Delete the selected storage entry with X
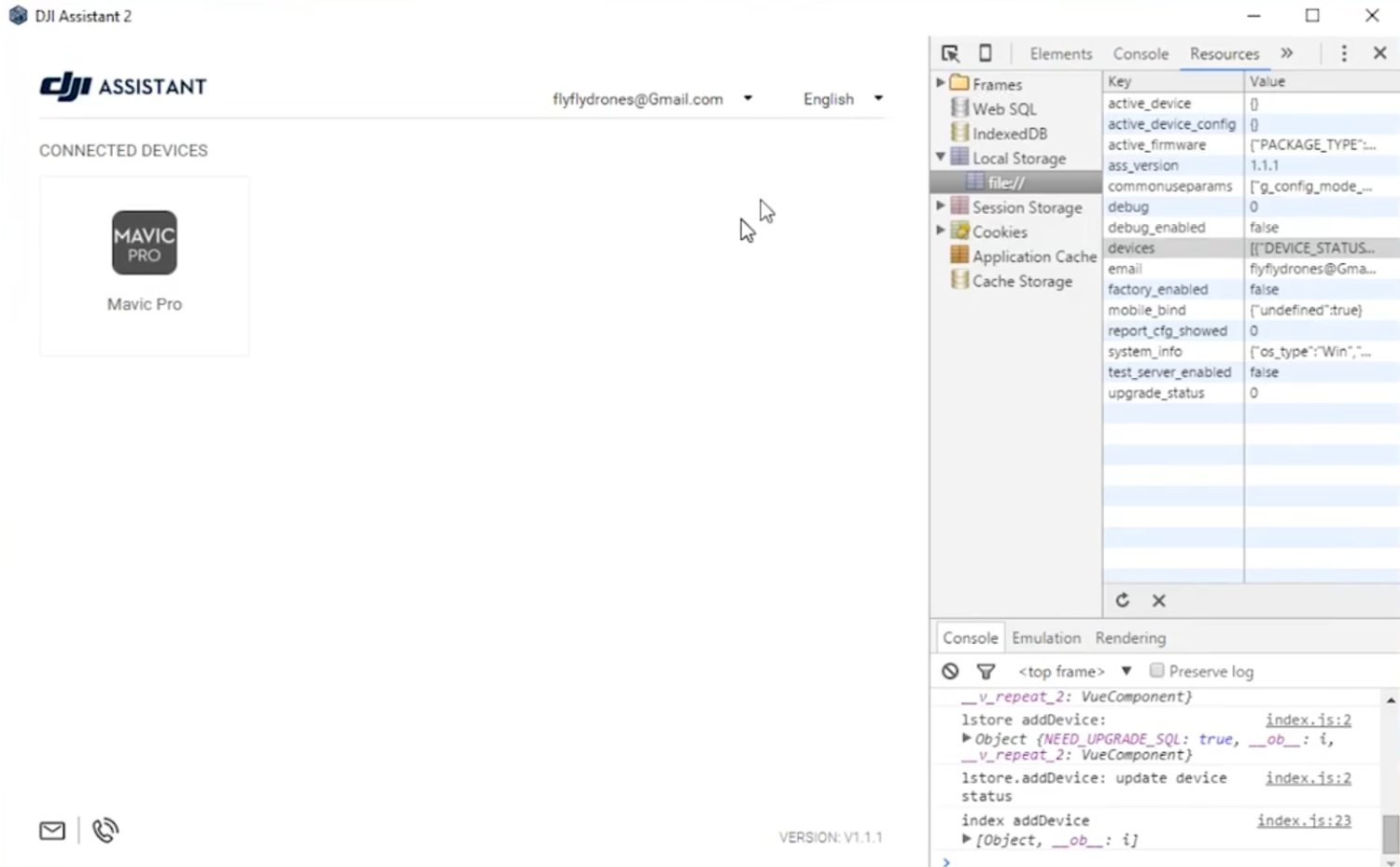The image size is (1400, 867). point(1158,600)
